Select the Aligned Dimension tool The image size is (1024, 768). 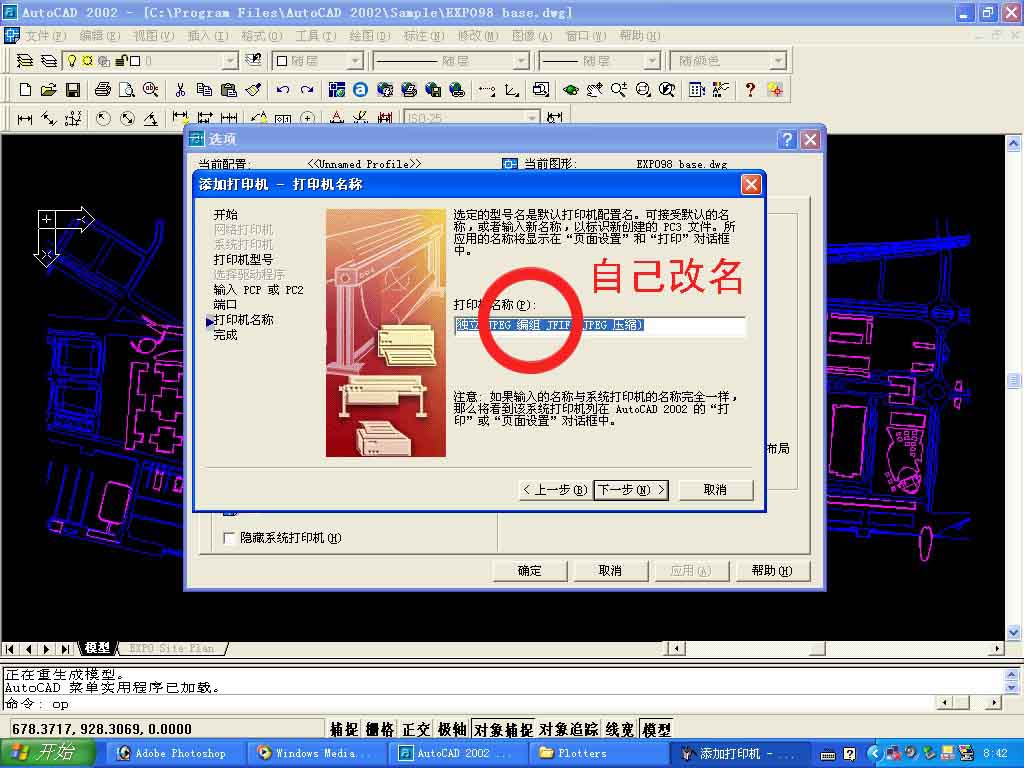pyautogui.click(x=48, y=118)
